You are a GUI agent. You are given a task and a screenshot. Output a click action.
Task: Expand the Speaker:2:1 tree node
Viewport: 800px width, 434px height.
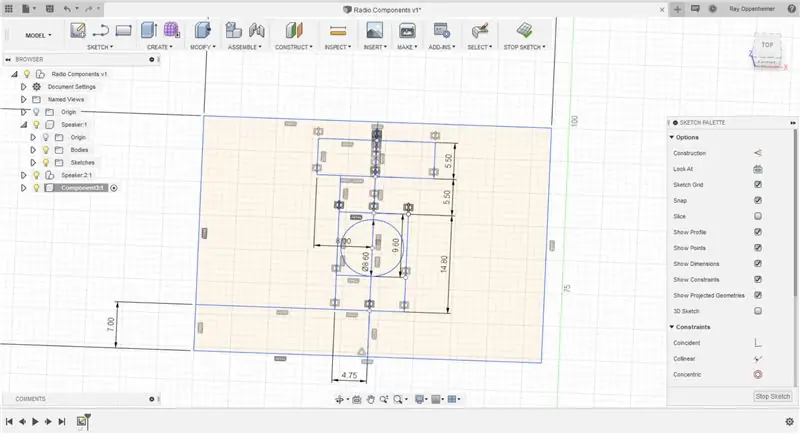pos(23,175)
